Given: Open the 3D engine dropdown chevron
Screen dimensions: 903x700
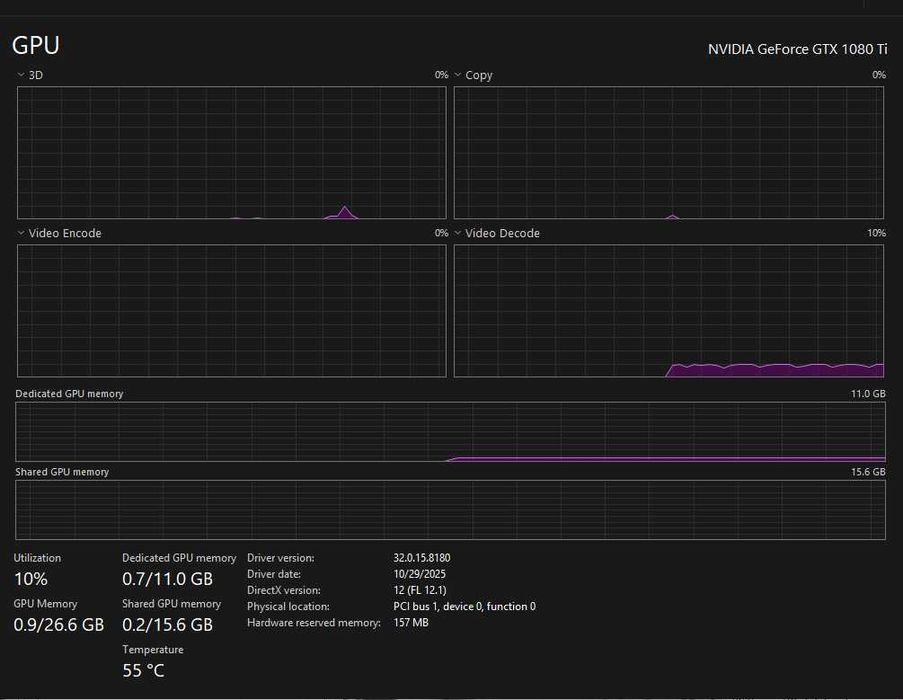Looking at the screenshot, I should pyautogui.click(x=21, y=75).
